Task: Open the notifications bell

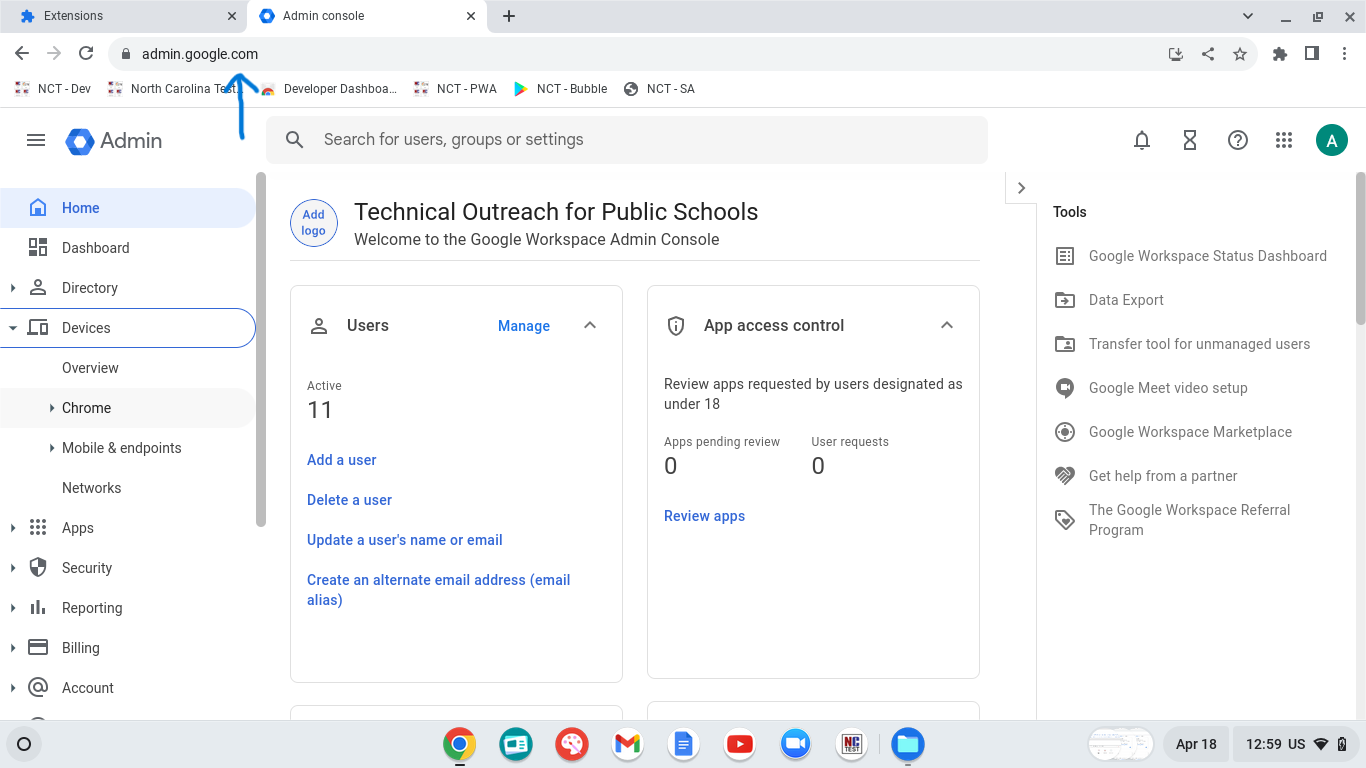Action: 1142,141
